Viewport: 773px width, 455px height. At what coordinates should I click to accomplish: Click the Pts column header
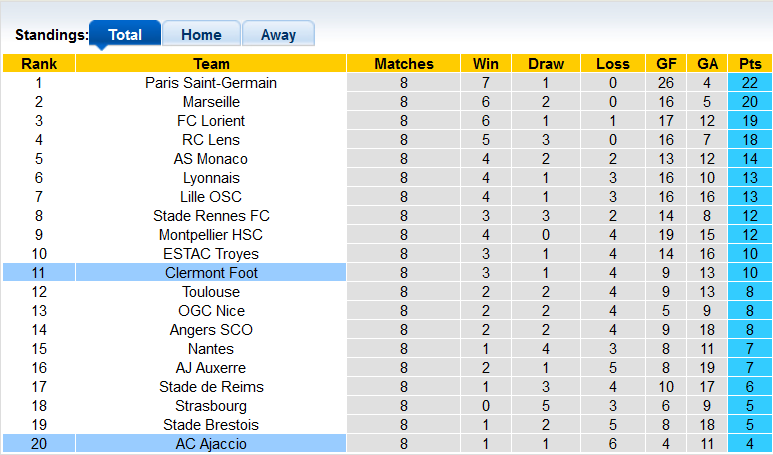click(749, 64)
